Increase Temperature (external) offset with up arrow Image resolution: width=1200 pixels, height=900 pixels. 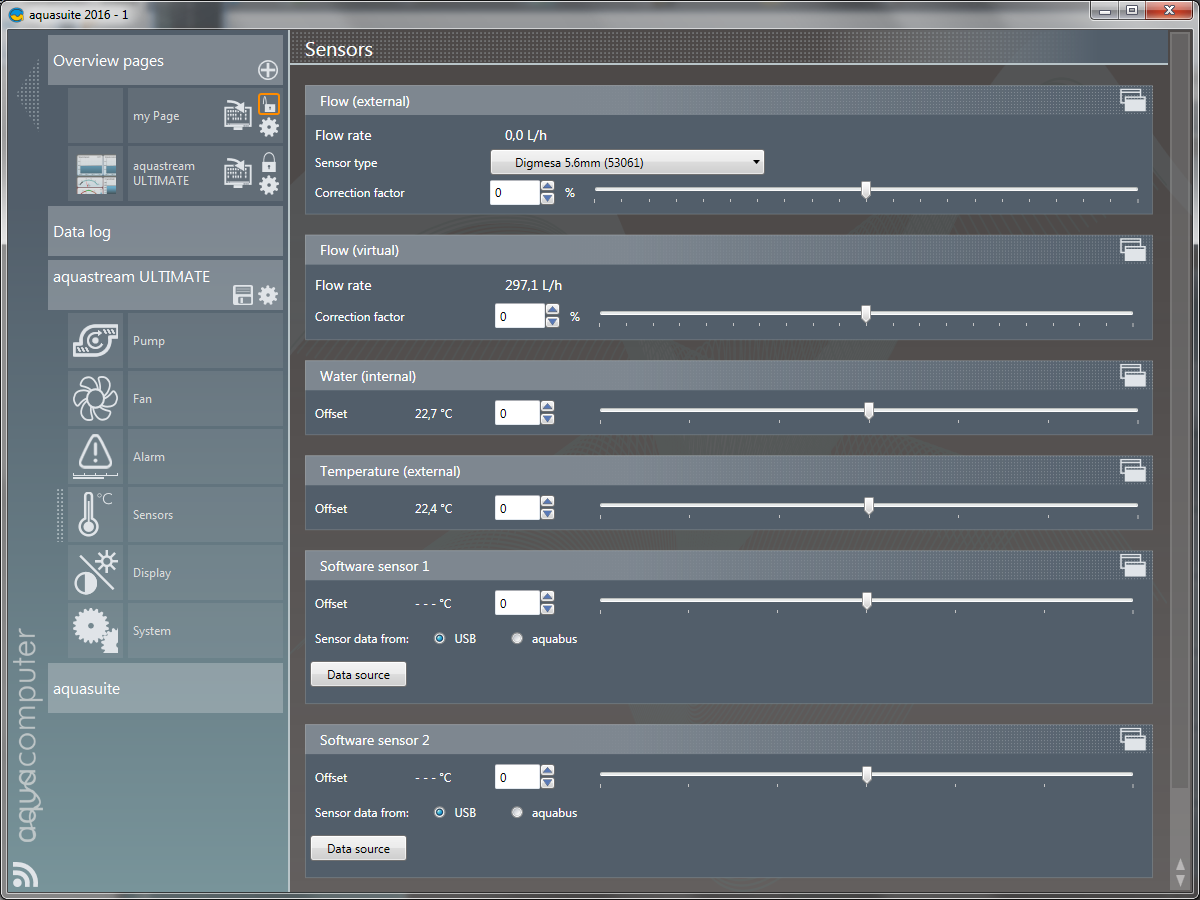tap(547, 502)
